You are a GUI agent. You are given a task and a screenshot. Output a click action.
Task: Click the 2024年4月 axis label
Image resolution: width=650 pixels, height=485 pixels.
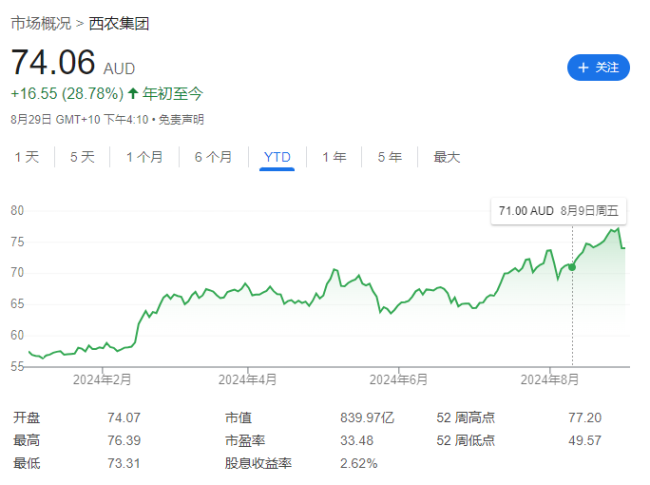point(247,380)
